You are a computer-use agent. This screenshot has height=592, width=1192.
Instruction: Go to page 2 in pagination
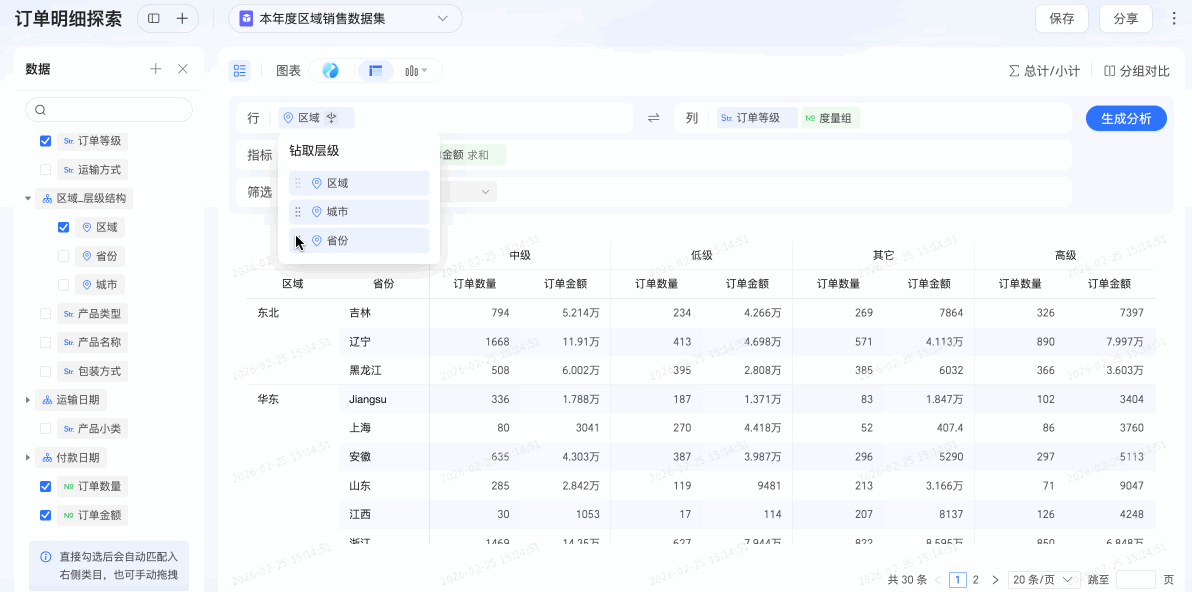(x=976, y=580)
